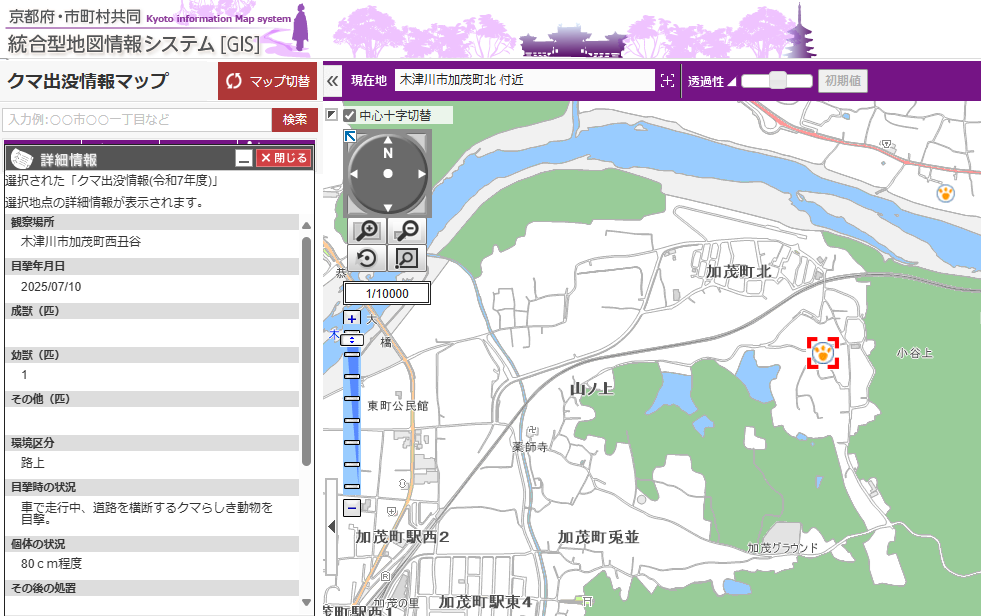Click the 透過性 transparency slider handle
Screen dimensions: 981x616
777,81
